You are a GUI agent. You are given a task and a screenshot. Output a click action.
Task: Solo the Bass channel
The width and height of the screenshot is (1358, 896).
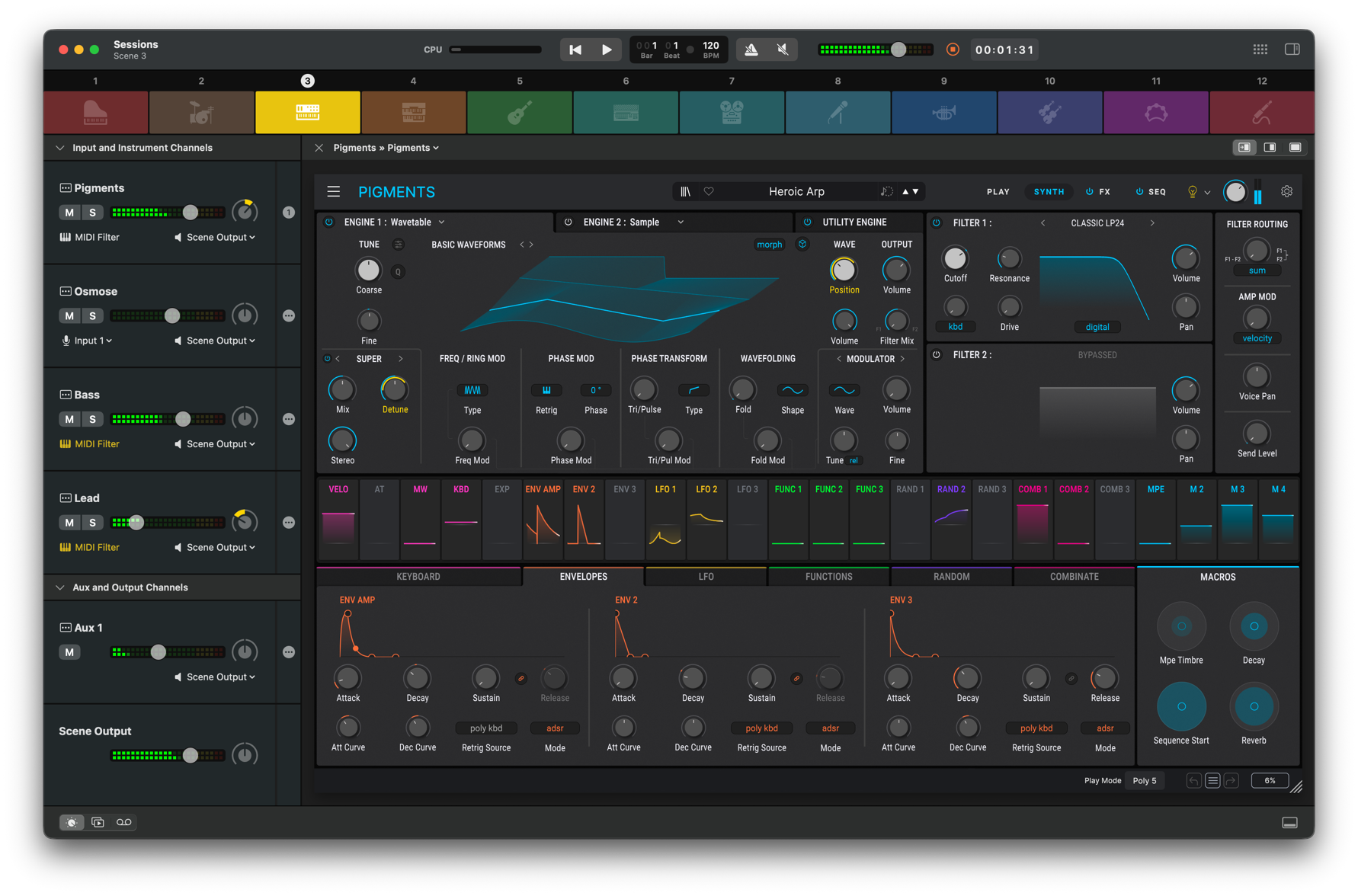[x=93, y=419]
